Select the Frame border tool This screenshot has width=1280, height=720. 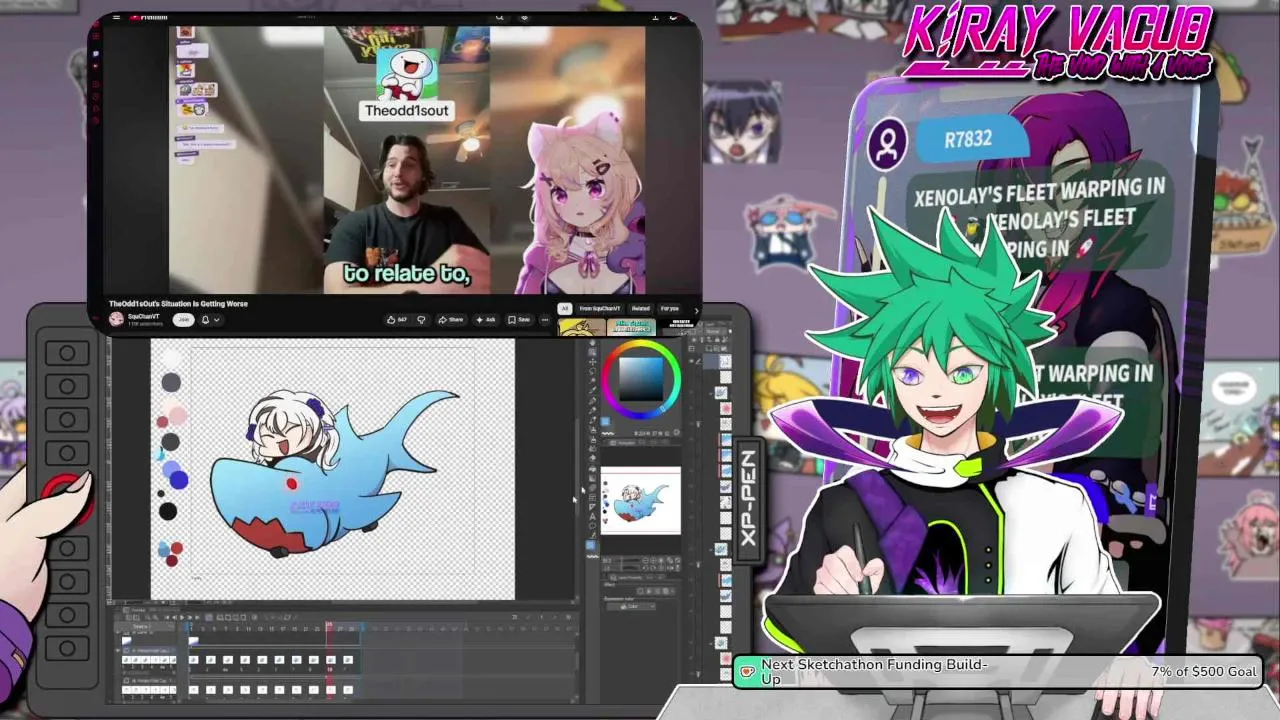[592, 497]
